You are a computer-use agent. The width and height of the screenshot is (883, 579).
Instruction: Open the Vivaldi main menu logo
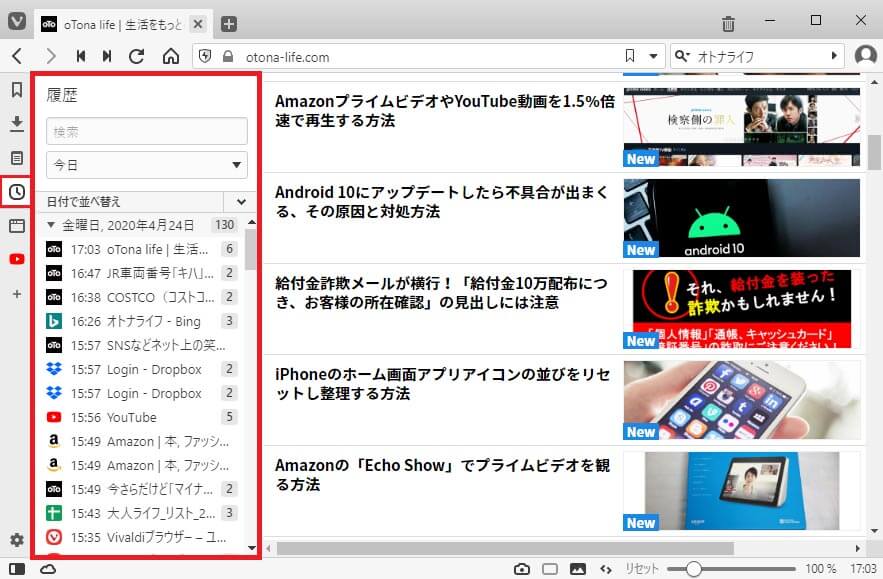(x=17, y=22)
